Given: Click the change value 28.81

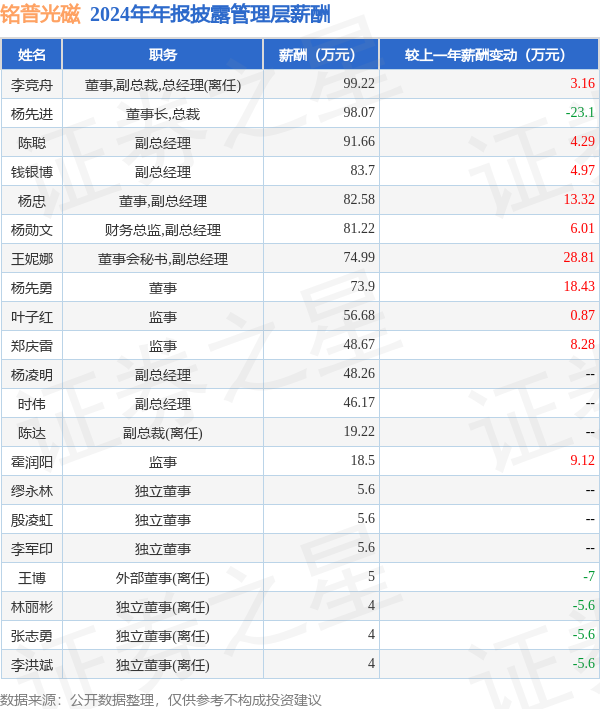Looking at the screenshot, I should coord(579,257).
